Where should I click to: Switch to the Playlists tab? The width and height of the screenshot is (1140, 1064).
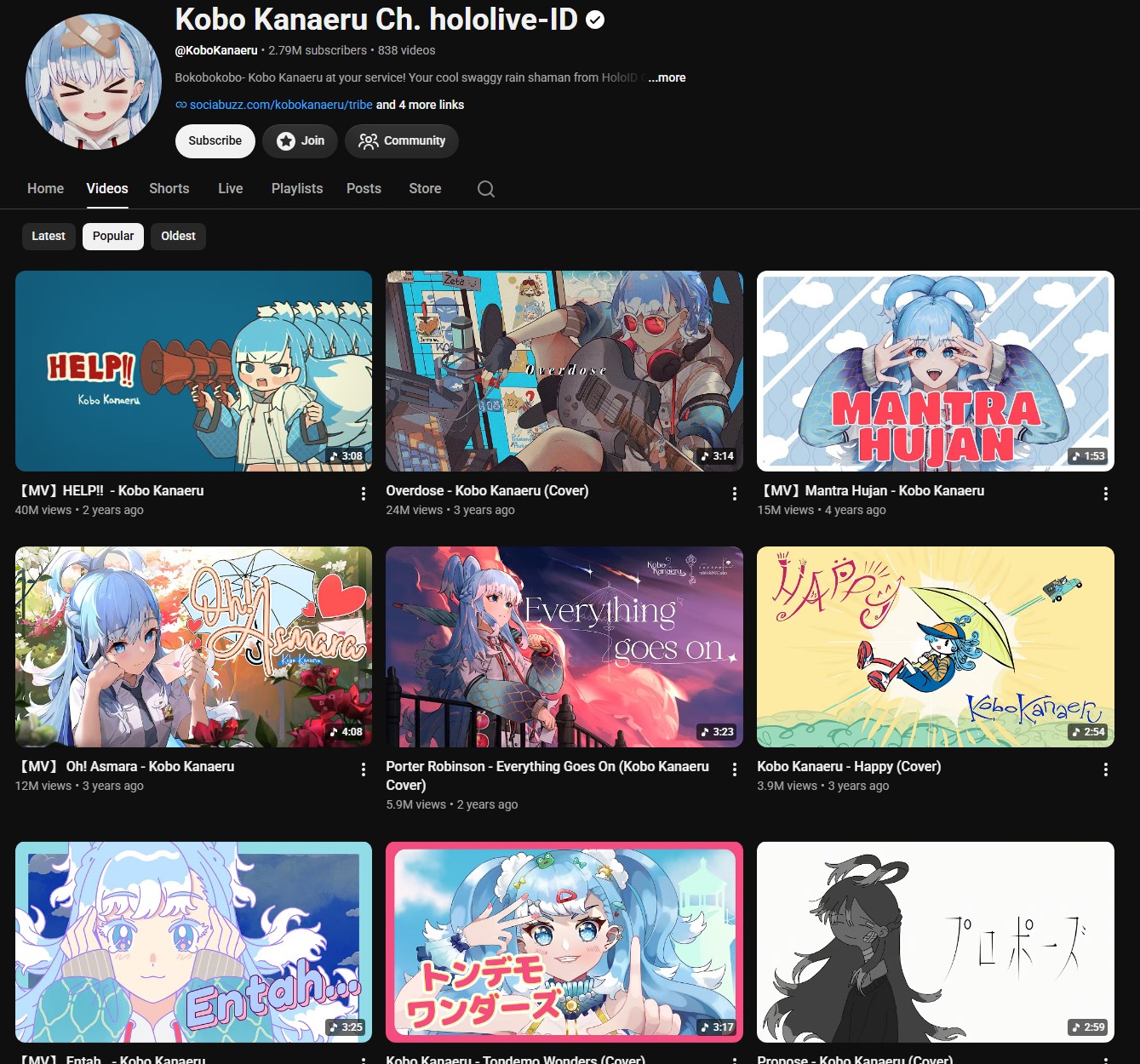click(297, 189)
